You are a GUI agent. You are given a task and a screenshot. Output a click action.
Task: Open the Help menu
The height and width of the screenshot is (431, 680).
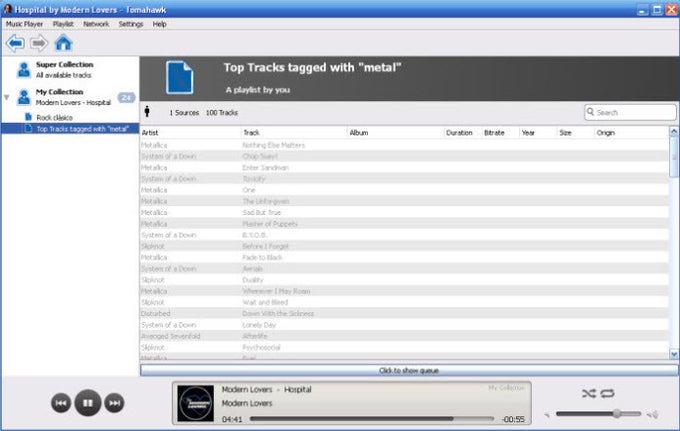click(160, 24)
